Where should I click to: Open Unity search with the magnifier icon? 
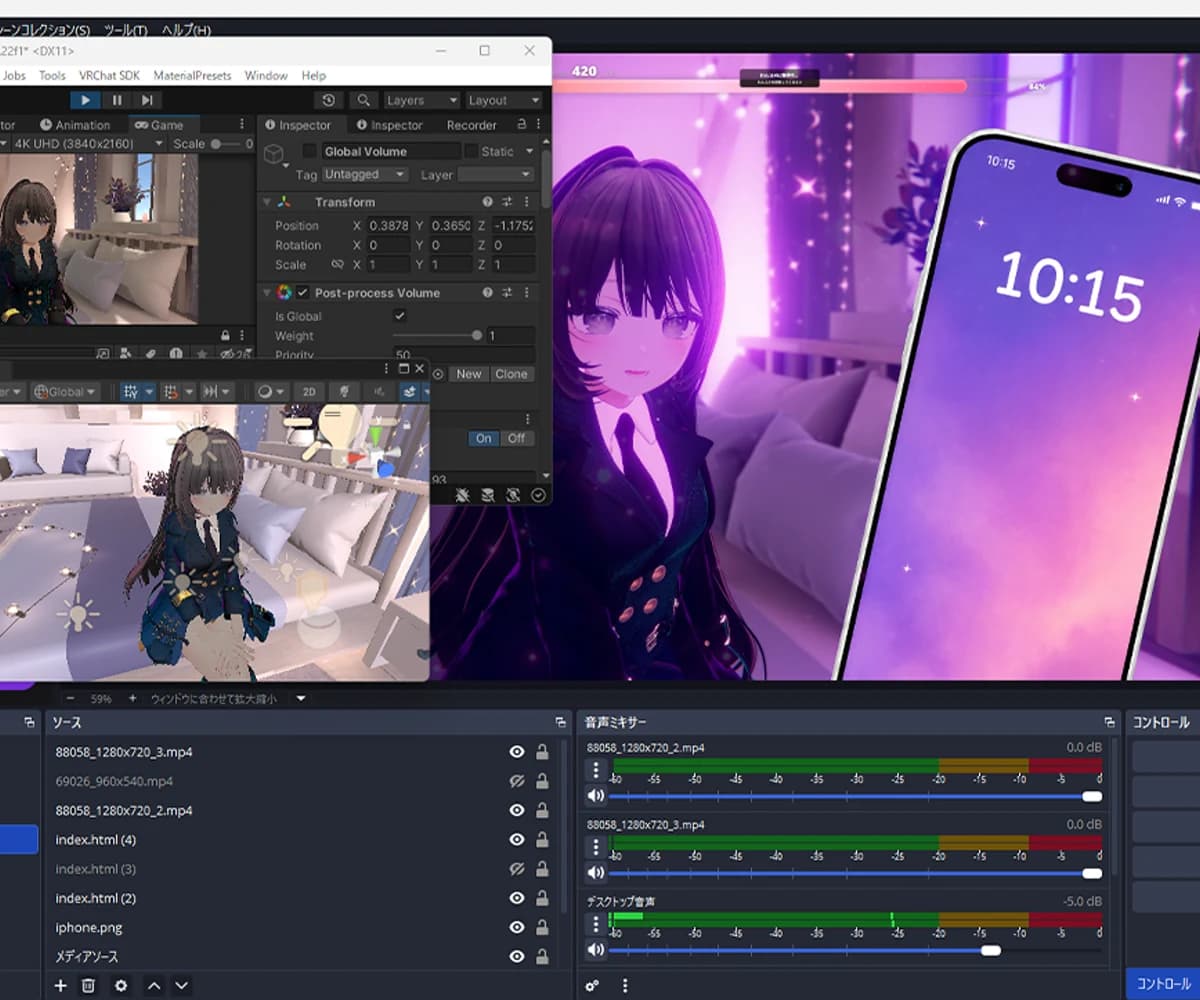pyautogui.click(x=364, y=100)
